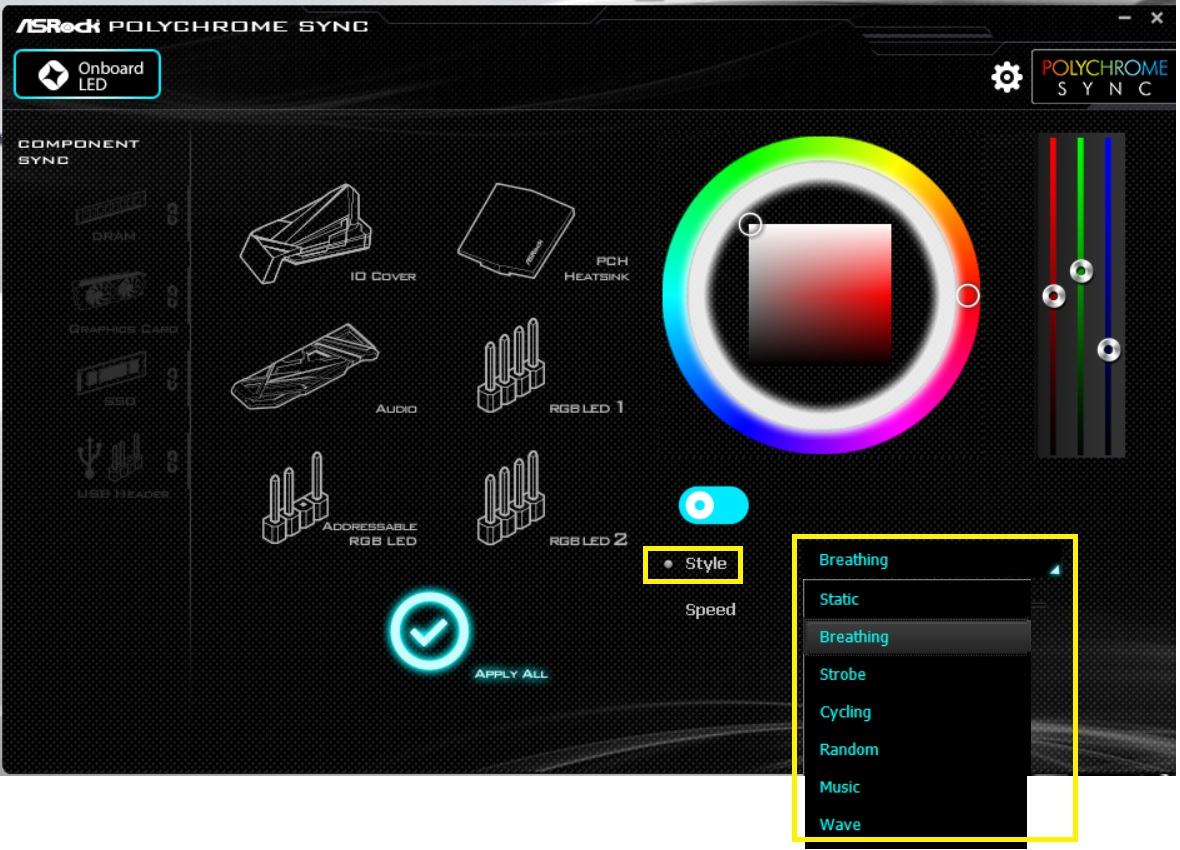The width and height of the screenshot is (1180, 850).
Task: Choose Static from the style list
Action: [917, 599]
